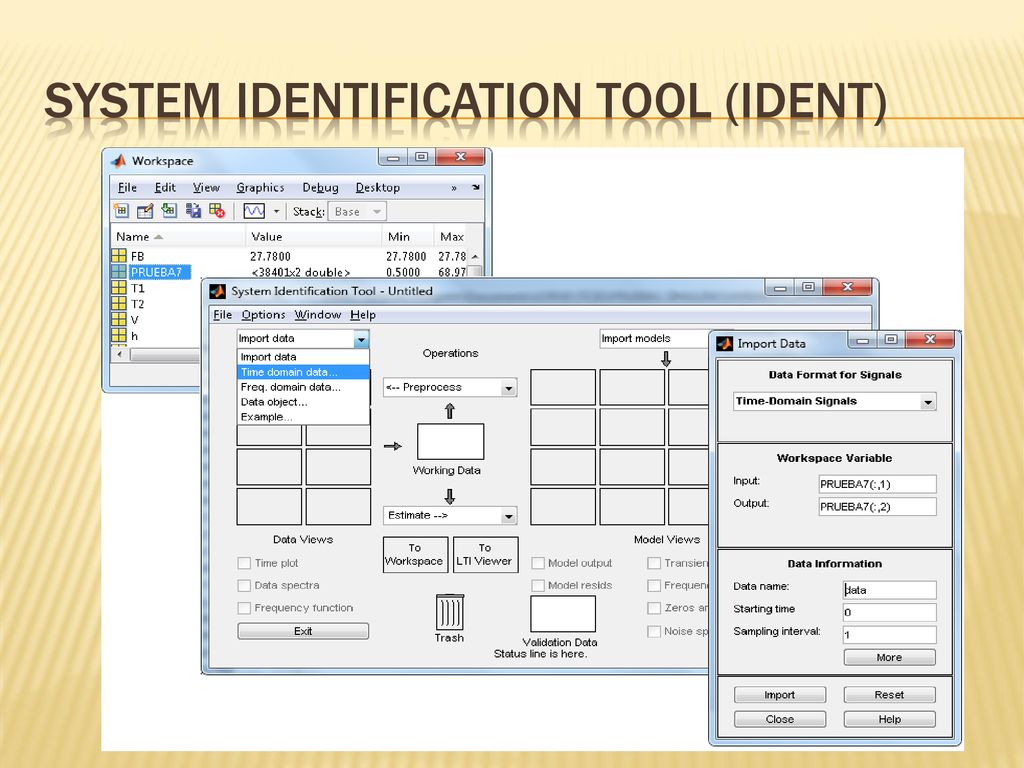This screenshot has height=768, width=1024.
Task: Click the plot waveform icon in Workspace toolbar
Action: coord(254,211)
